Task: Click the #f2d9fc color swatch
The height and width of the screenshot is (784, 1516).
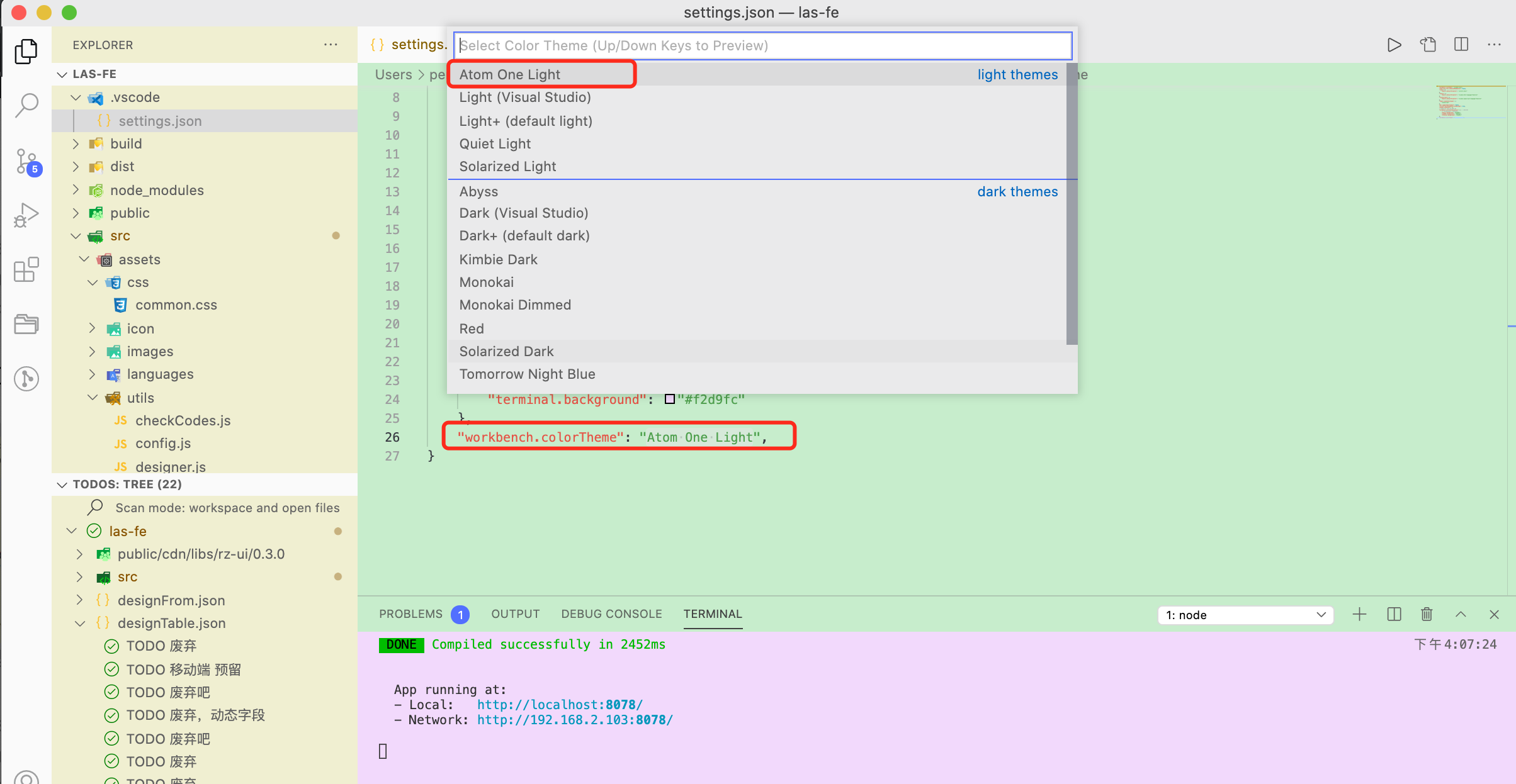Action: tap(670, 400)
